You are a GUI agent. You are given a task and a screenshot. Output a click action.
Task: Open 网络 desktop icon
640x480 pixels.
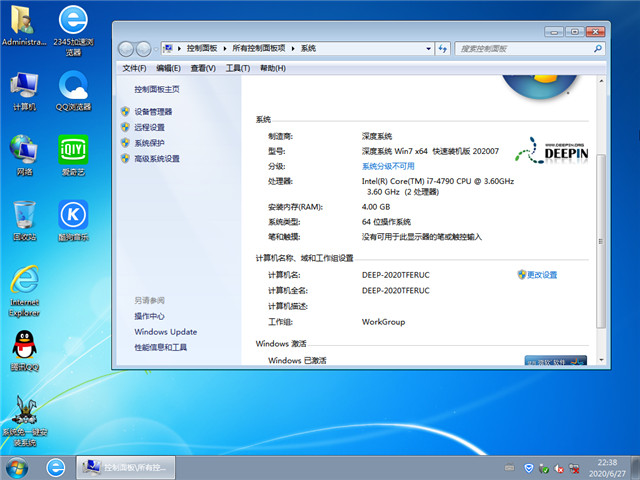coord(24,156)
